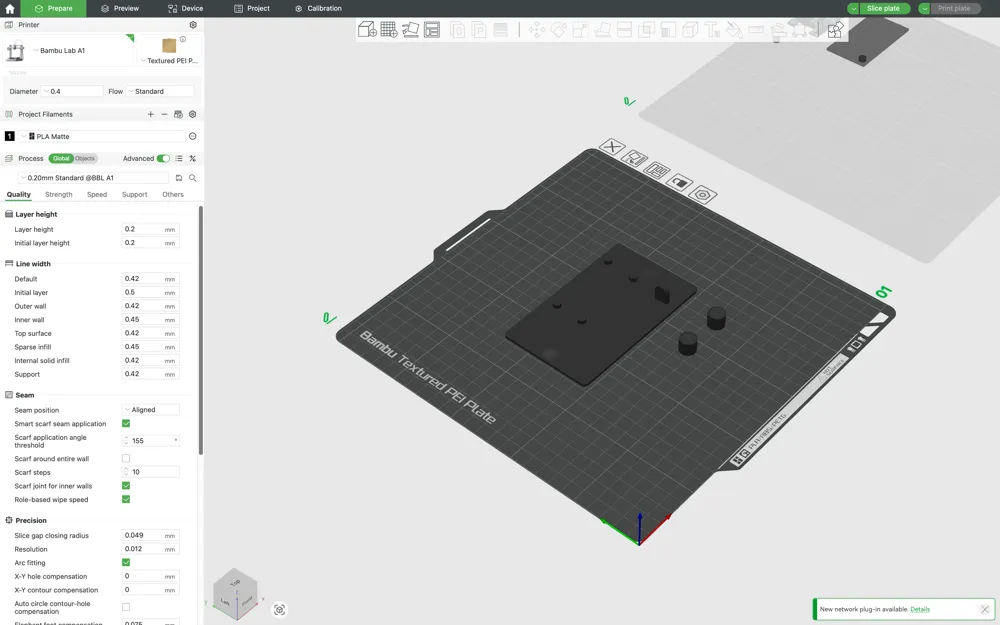This screenshot has height=625, width=1000.
Task: Click the Arrange all objects icon
Action: (x=432, y=29)
